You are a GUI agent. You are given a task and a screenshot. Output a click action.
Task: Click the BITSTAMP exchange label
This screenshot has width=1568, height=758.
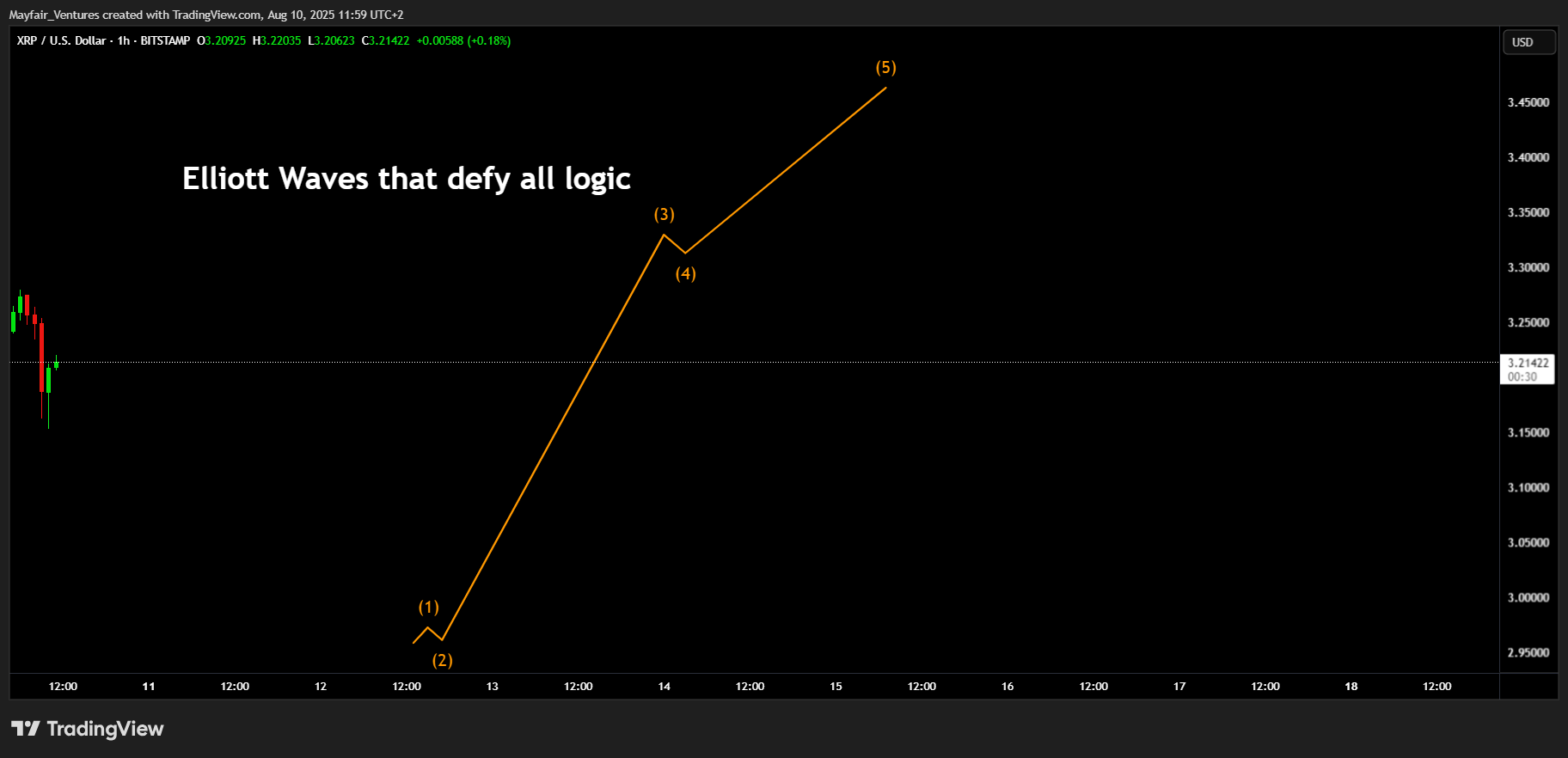tap(165, 40)
